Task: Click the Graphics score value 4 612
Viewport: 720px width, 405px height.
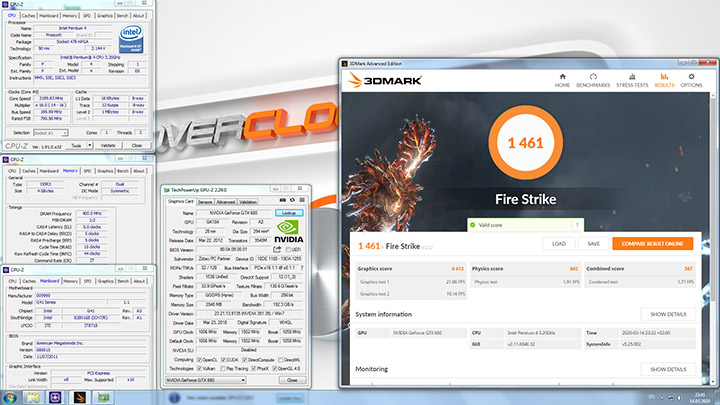Action: coord(457,269)
